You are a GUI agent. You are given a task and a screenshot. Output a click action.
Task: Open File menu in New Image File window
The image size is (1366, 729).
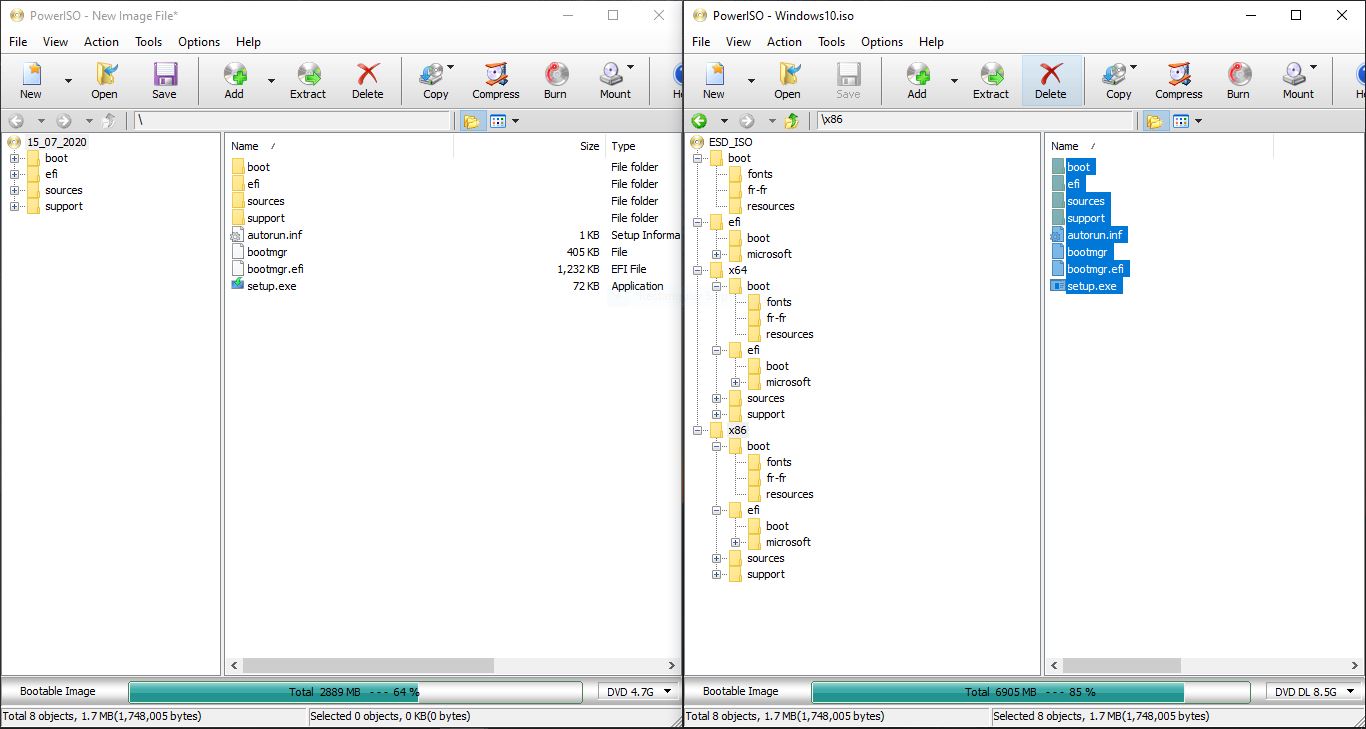coord(18,42)
